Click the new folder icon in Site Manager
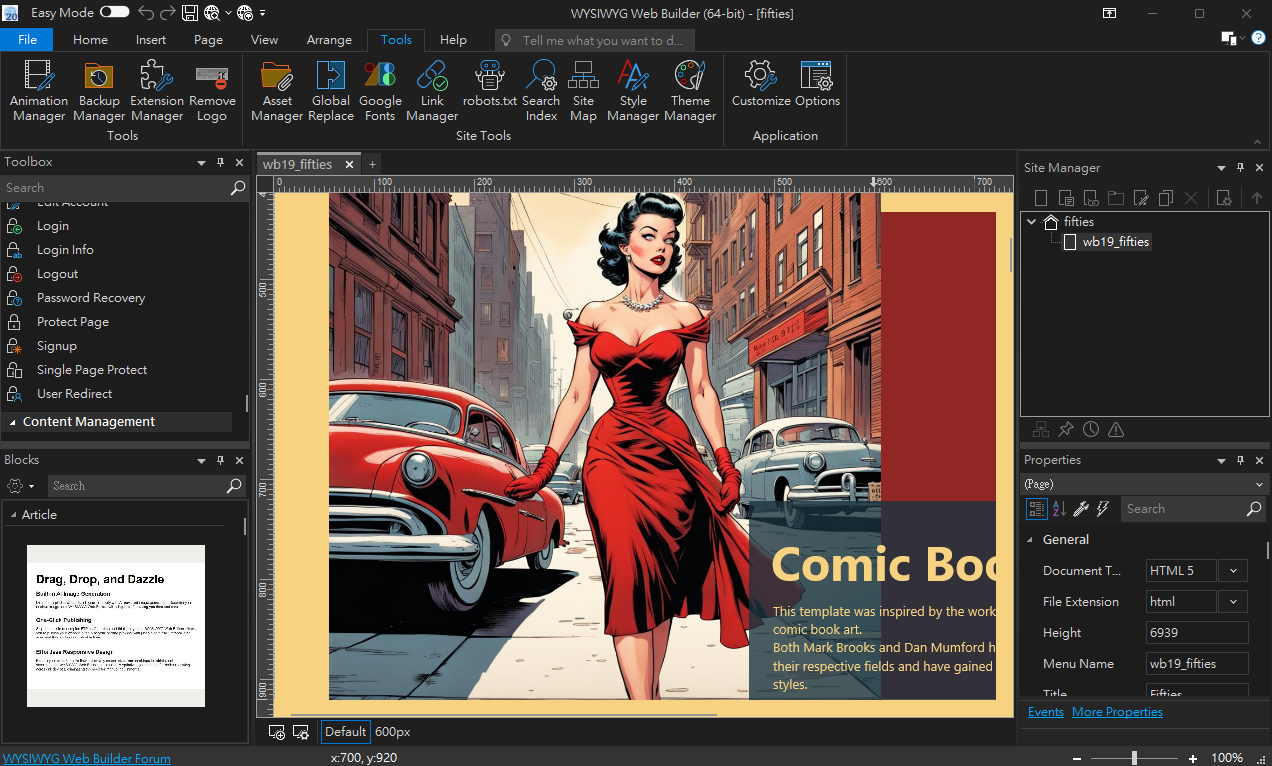Screen dimensions: 1272x766 click(x=1115, y=198)
